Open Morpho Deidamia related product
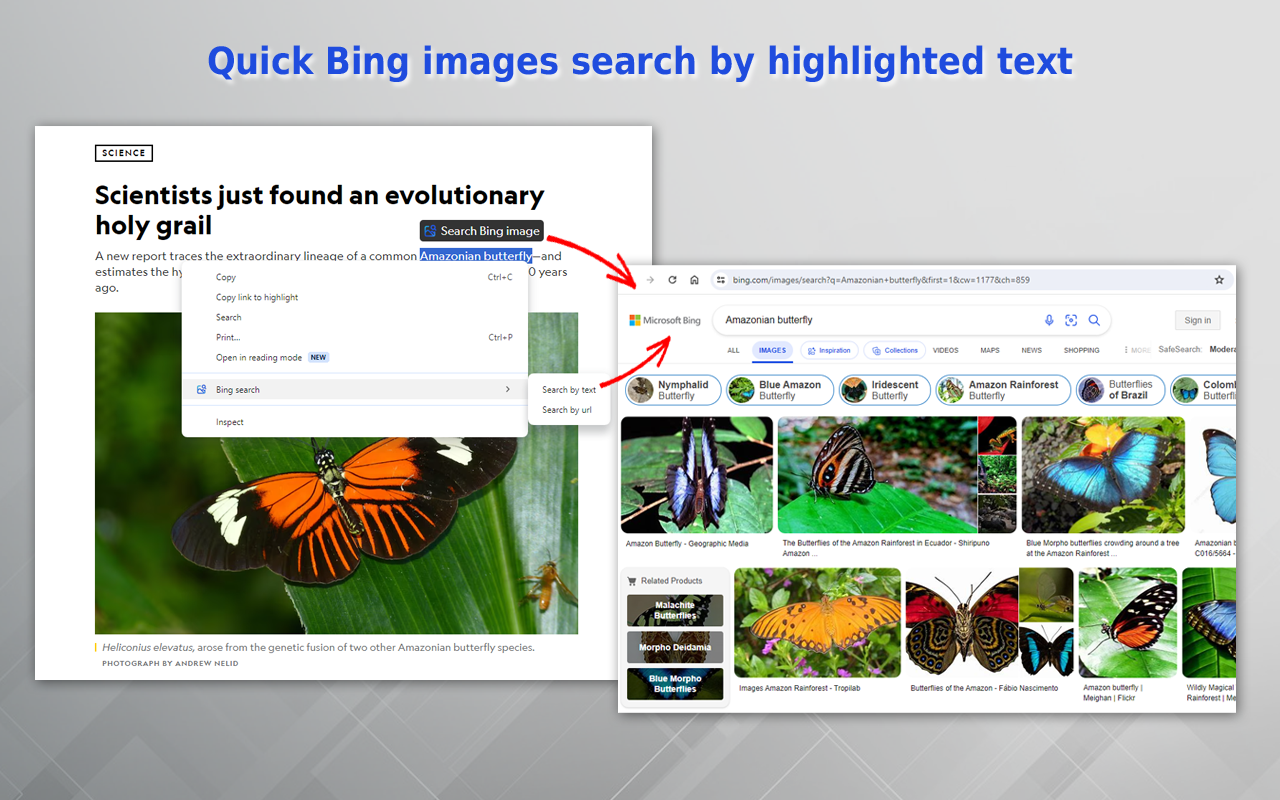Screen dimensions: 1280x800 675,647
